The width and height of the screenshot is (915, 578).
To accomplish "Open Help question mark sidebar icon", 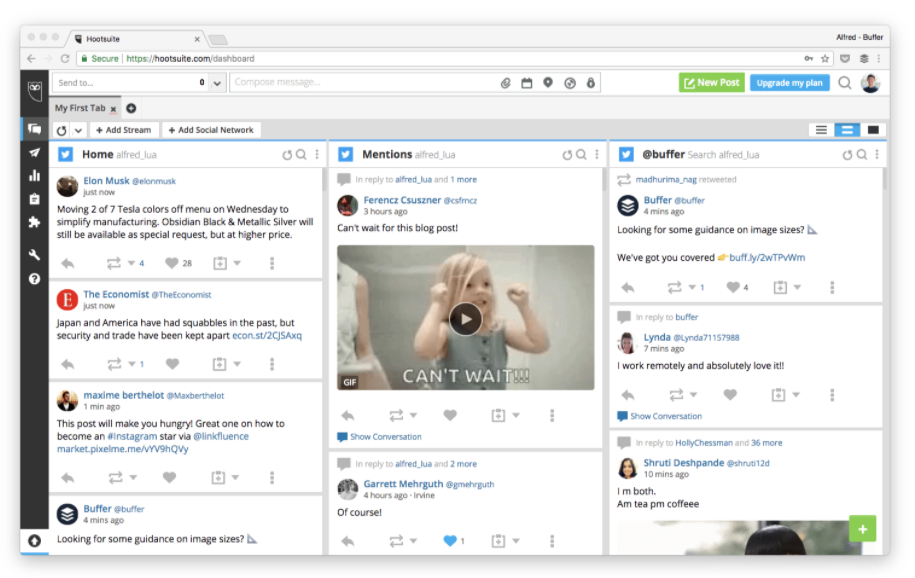I will click(x=34, y=278).
